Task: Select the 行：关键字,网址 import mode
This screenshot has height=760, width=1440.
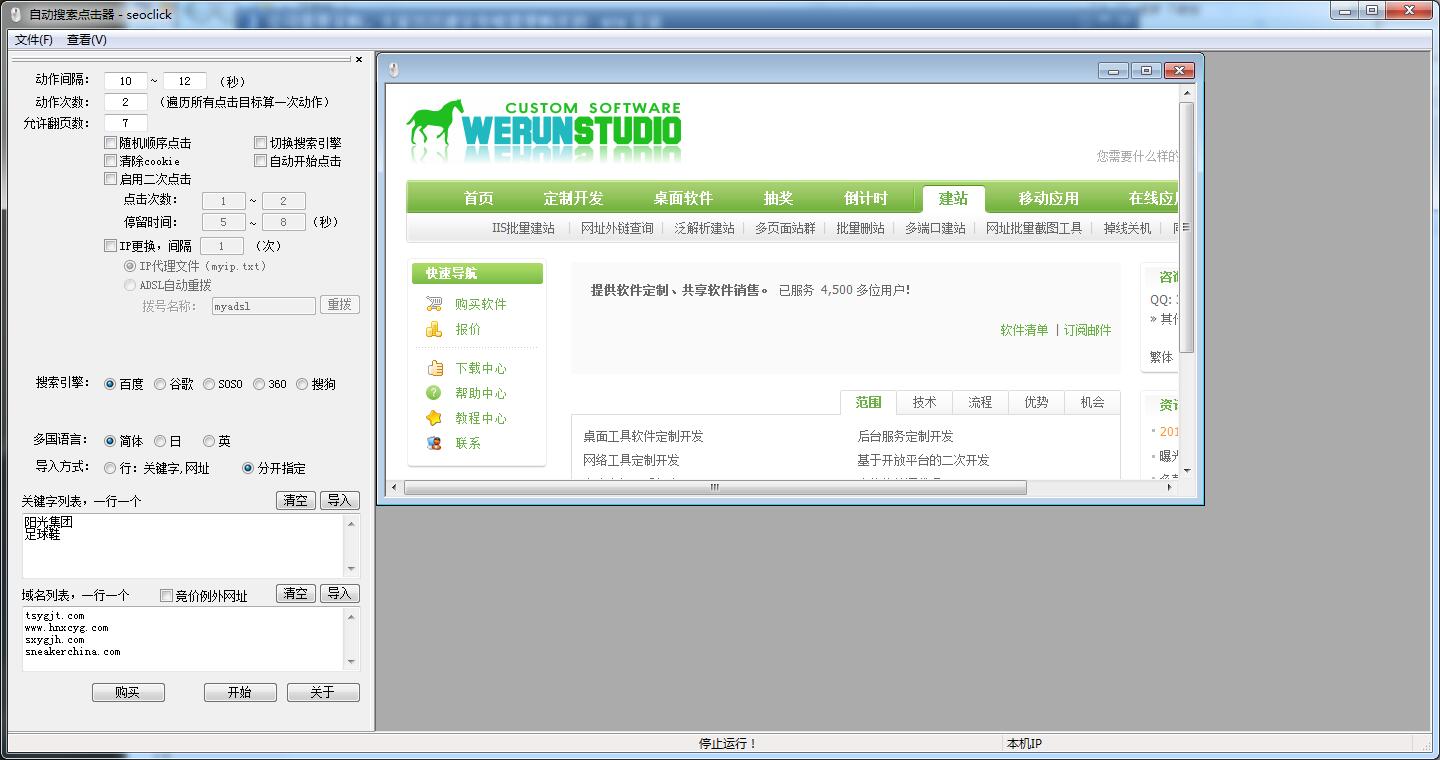Action: 111,466
